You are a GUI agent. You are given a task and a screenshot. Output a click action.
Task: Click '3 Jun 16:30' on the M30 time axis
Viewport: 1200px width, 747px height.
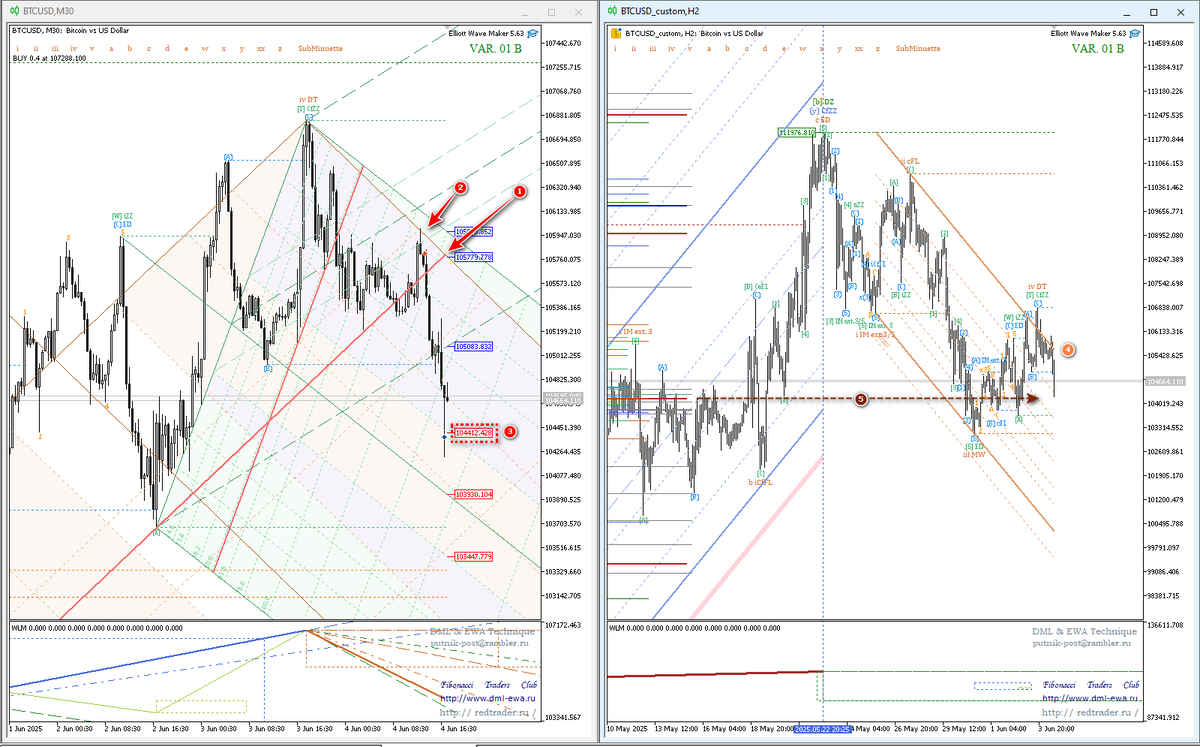pos(316,729)
